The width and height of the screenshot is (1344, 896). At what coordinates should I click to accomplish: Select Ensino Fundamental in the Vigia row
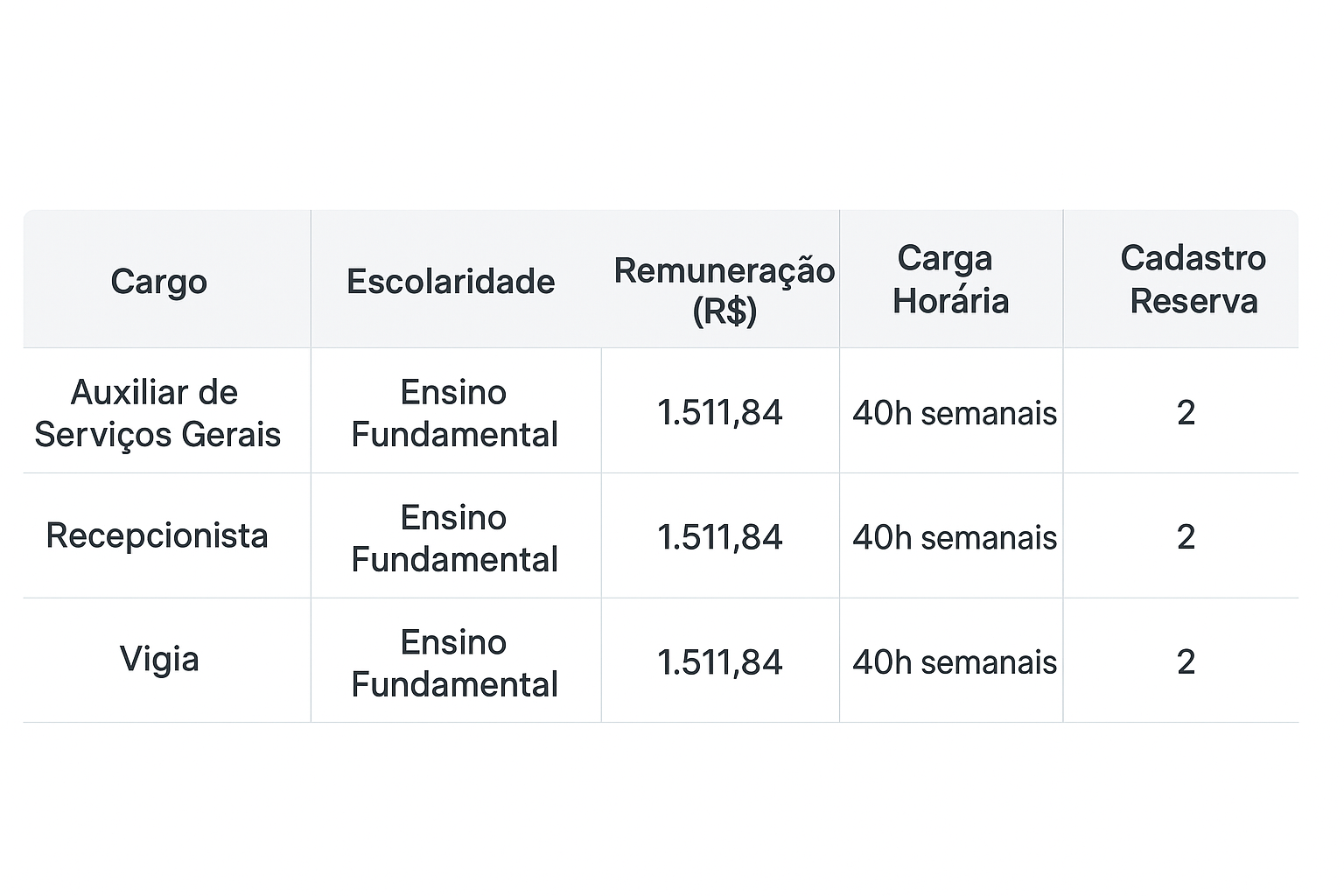[454, 663]
